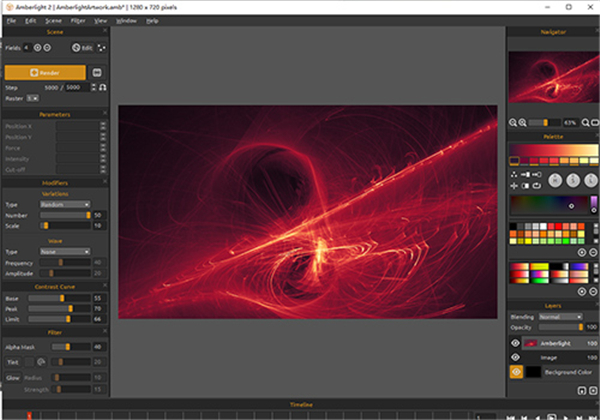Open the Filter menu

click(77, 20)
